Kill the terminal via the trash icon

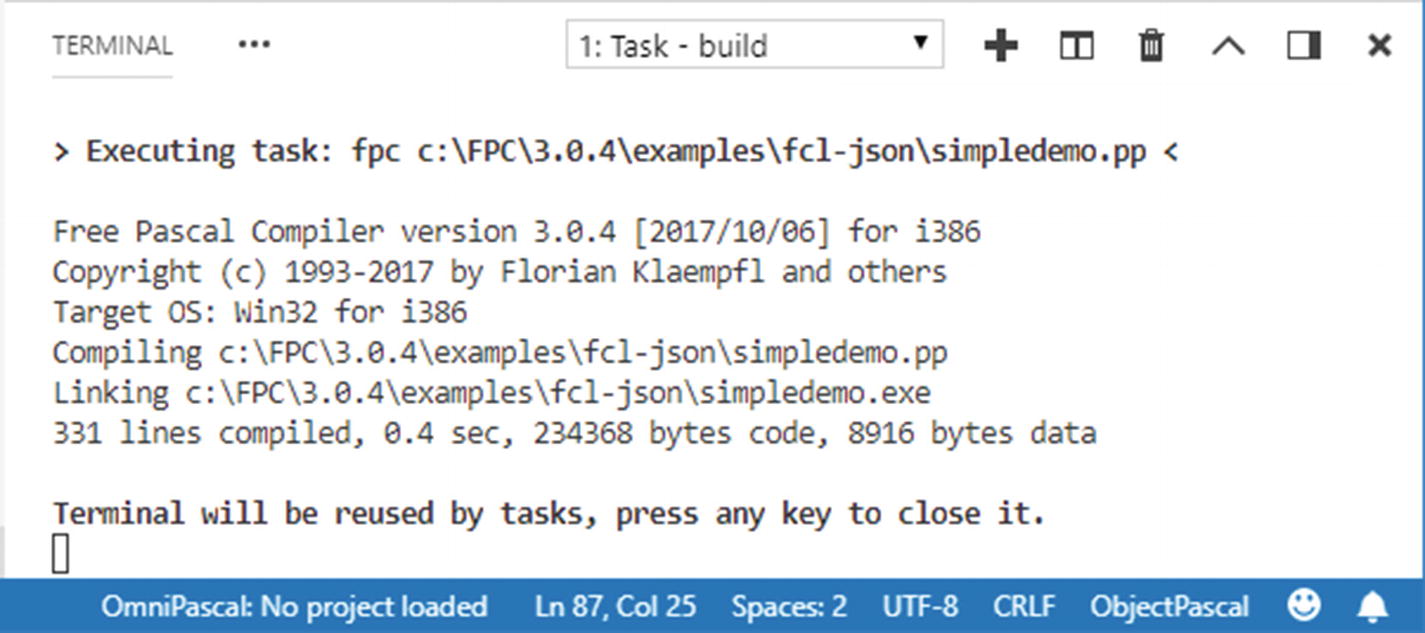[x=1150, y=44]
